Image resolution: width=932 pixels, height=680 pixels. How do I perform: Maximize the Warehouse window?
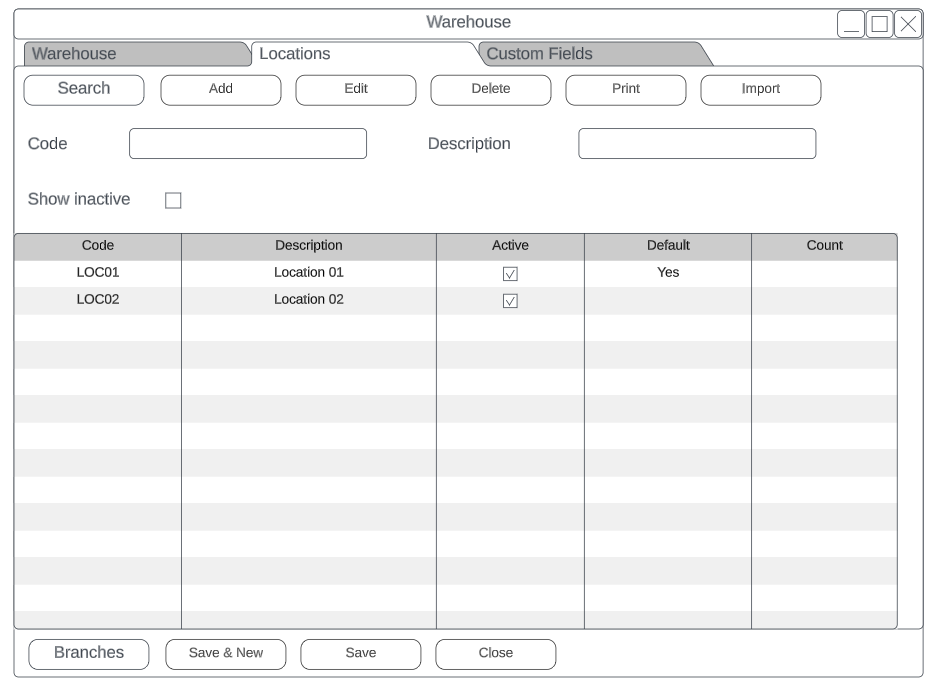coord(880,24)
